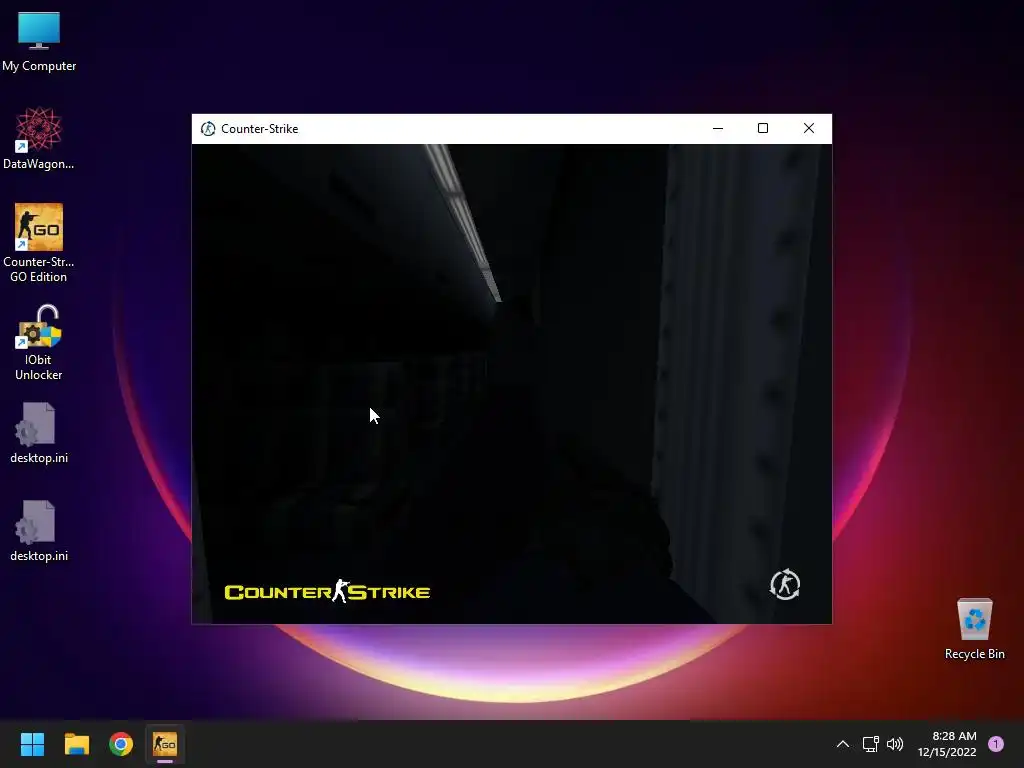Expand the hidden system tray icons chevron

pos(842,744)
